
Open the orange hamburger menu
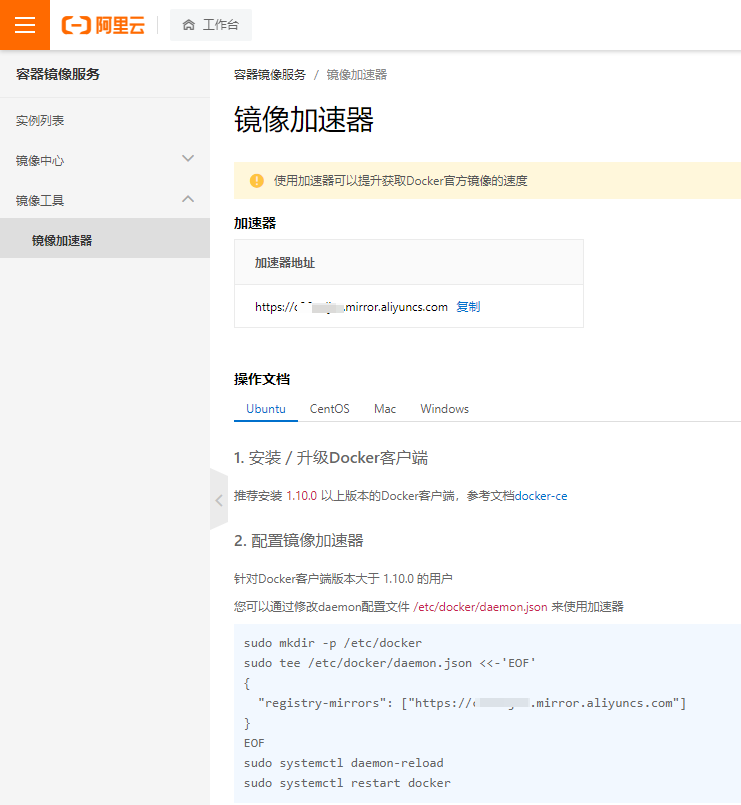(x=25, y=25)
